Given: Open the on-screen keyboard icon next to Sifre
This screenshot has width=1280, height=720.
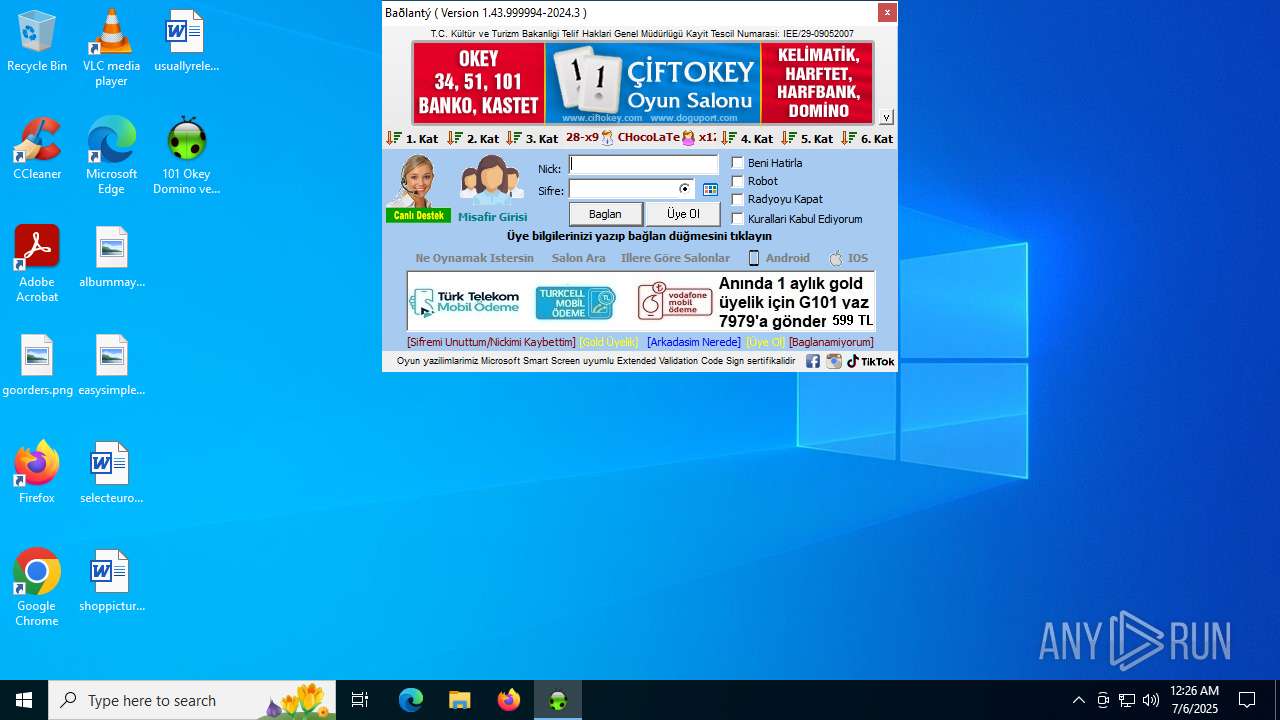Looking at the screenshot, I should [710, 189].
